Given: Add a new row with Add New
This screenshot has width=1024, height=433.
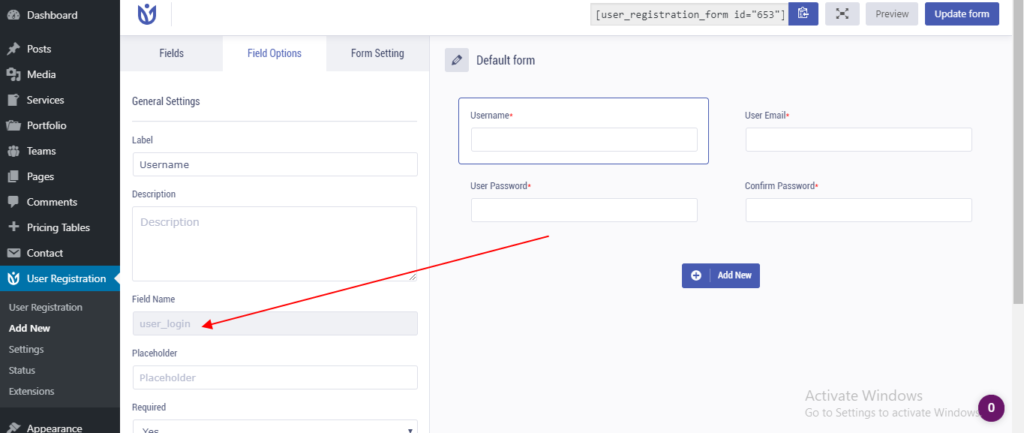Looking at the screenshot, I should coord(720,276).
